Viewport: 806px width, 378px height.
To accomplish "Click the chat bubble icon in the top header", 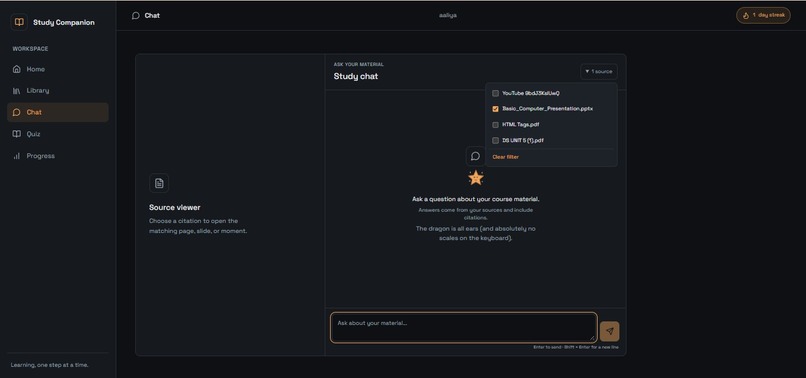I will tap(136, 15).
